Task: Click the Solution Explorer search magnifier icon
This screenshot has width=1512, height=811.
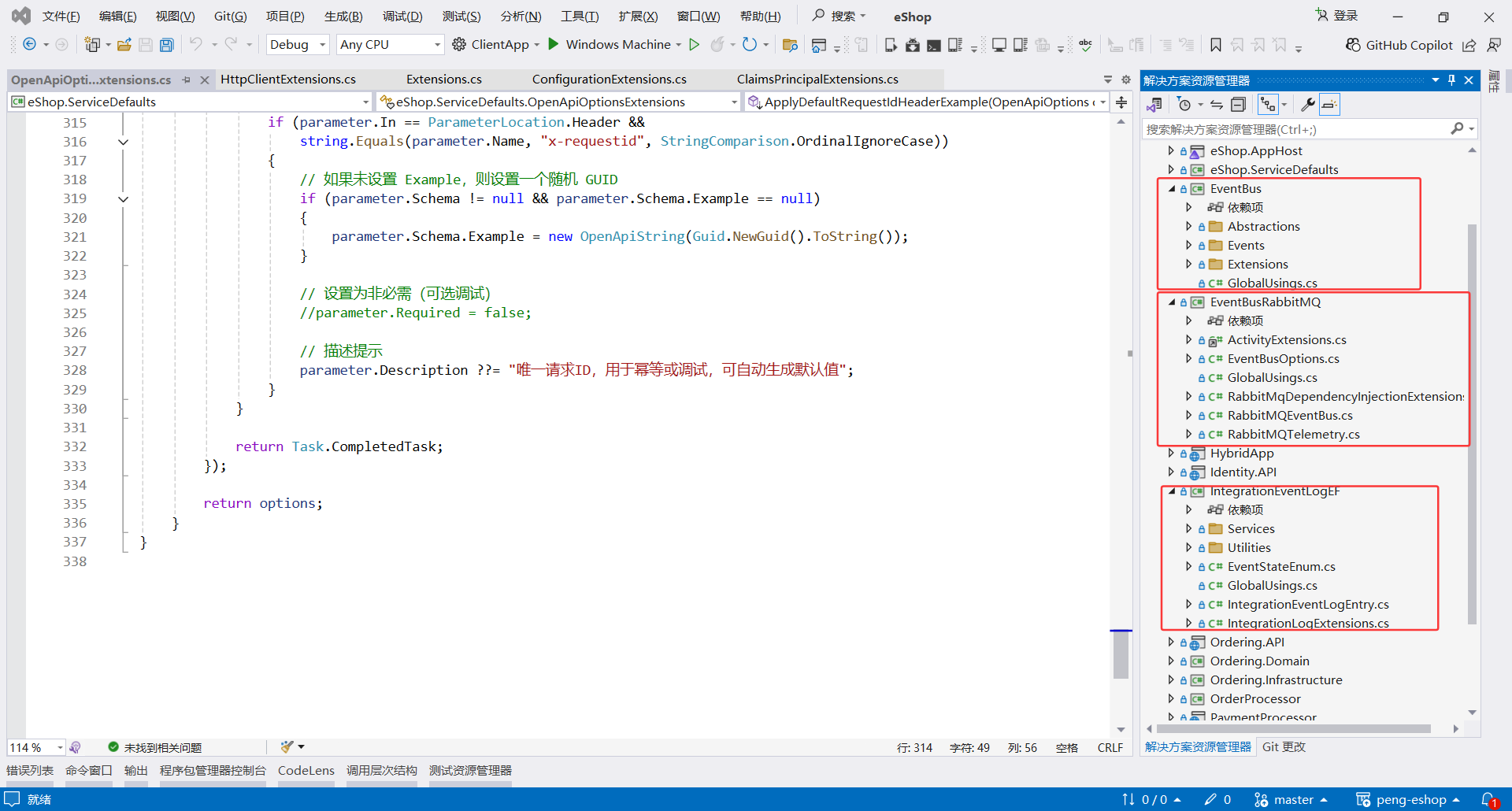Action: (x=1458, y=128)
